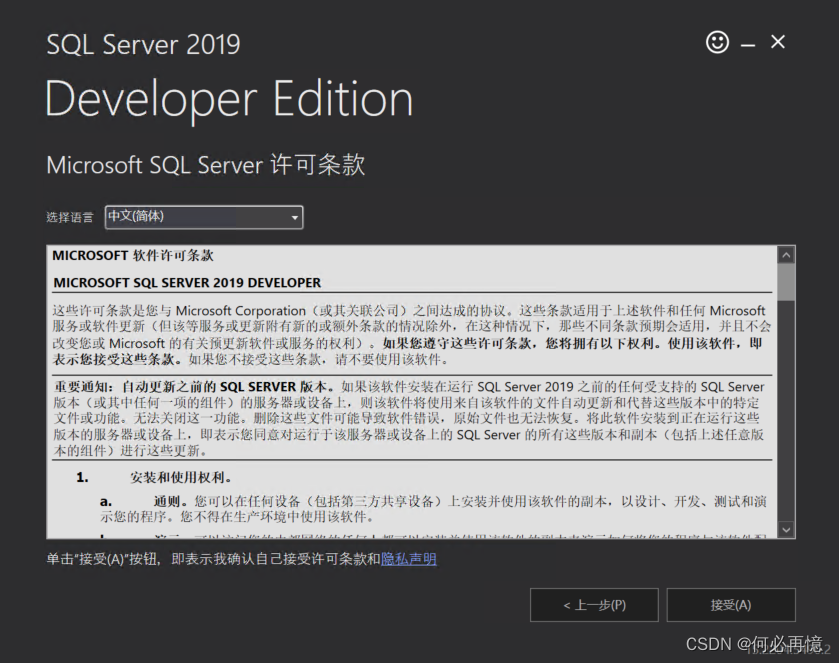This screenshot has width=839, height=663.
Task: Click the SQL Server 2019 title text
Action: pos(143,44)
